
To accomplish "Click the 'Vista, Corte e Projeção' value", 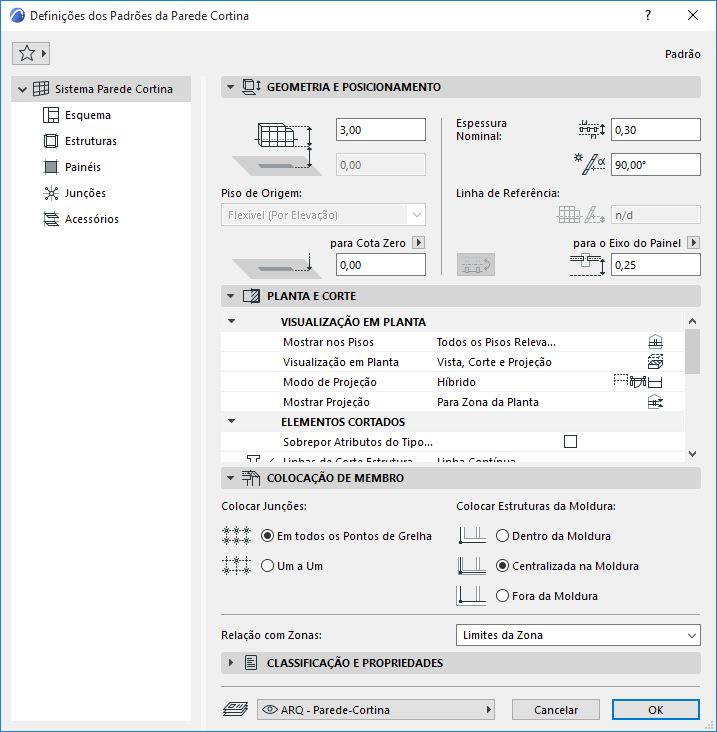I will [x=494, y=362].
